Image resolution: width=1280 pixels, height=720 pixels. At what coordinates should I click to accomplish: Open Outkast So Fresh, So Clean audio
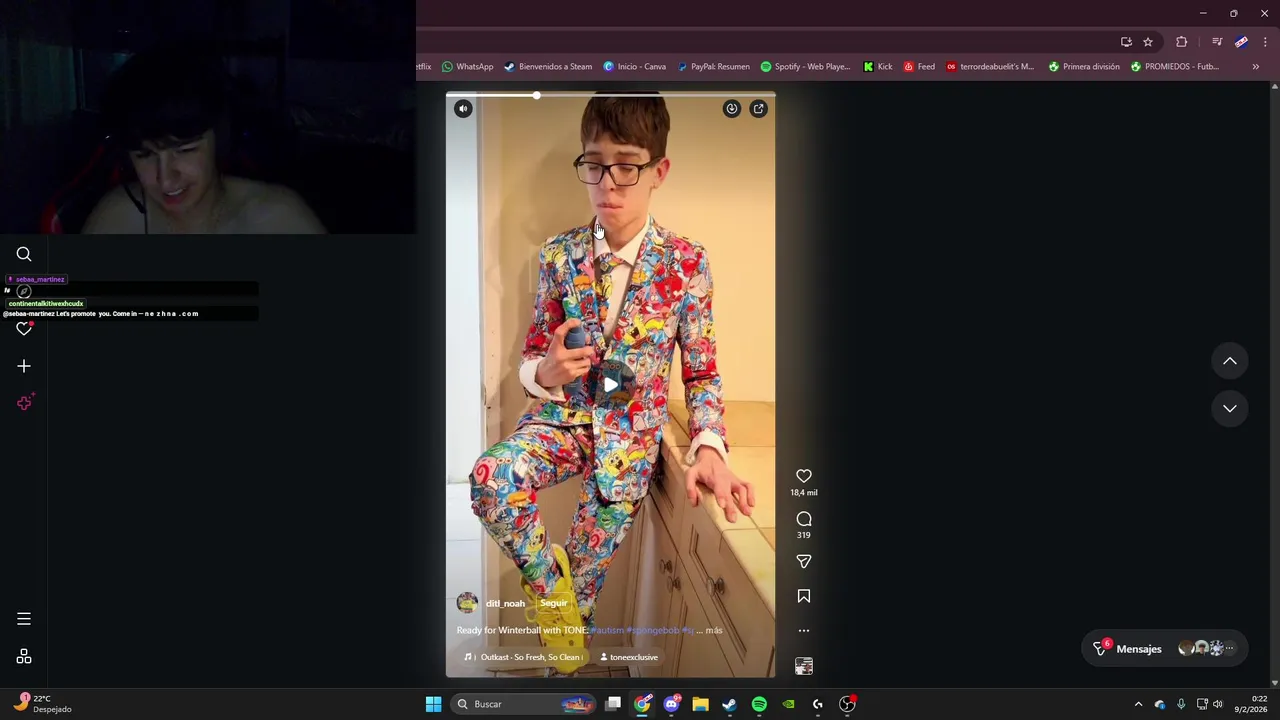coord(523,657)
